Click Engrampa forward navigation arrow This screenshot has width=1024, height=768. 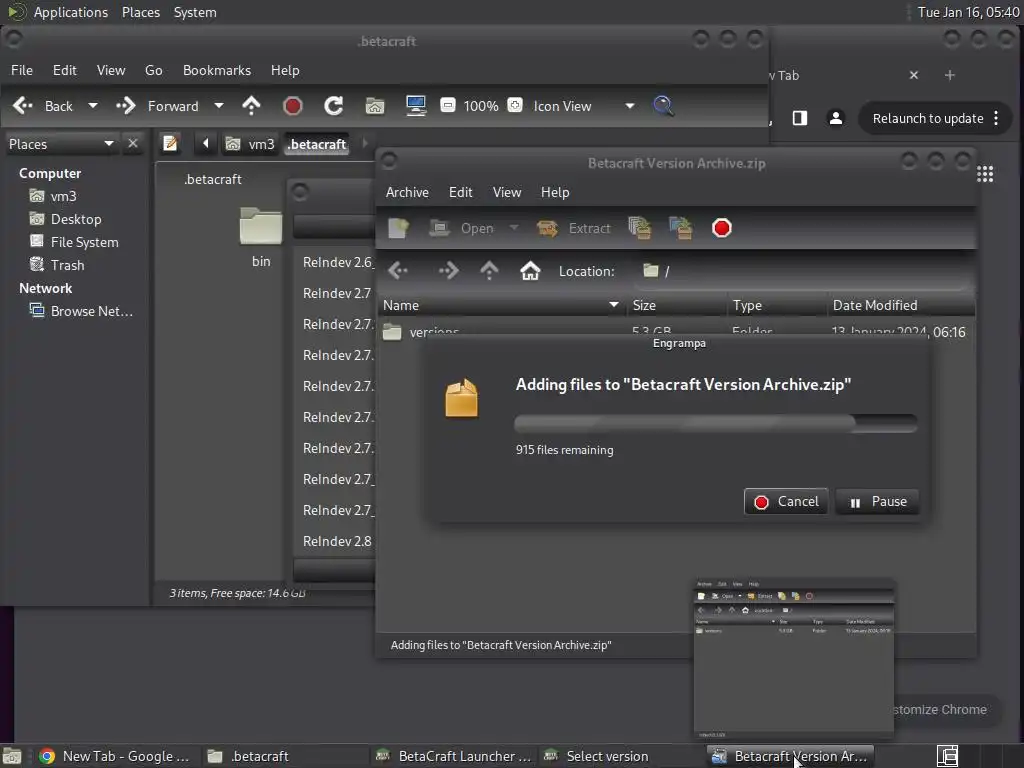tap(448, 270)
